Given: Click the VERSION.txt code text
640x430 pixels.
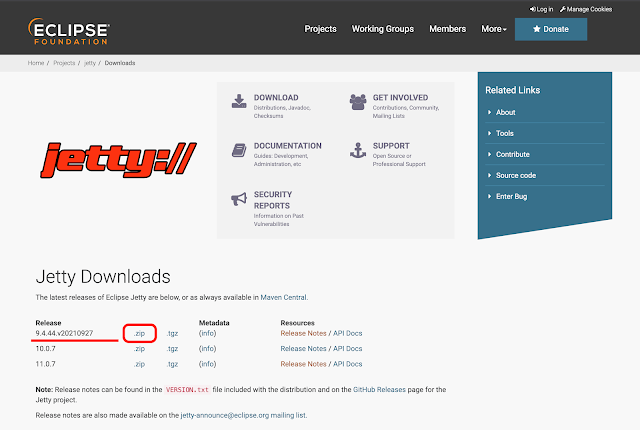Looking at the screenshot, I should [x=187, y=390].
